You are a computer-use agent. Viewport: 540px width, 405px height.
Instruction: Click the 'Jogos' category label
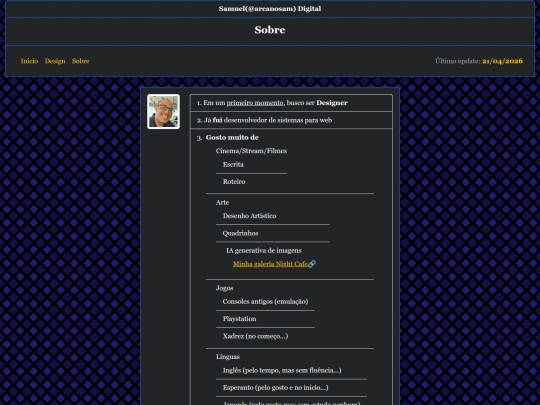tap(225, 288)
